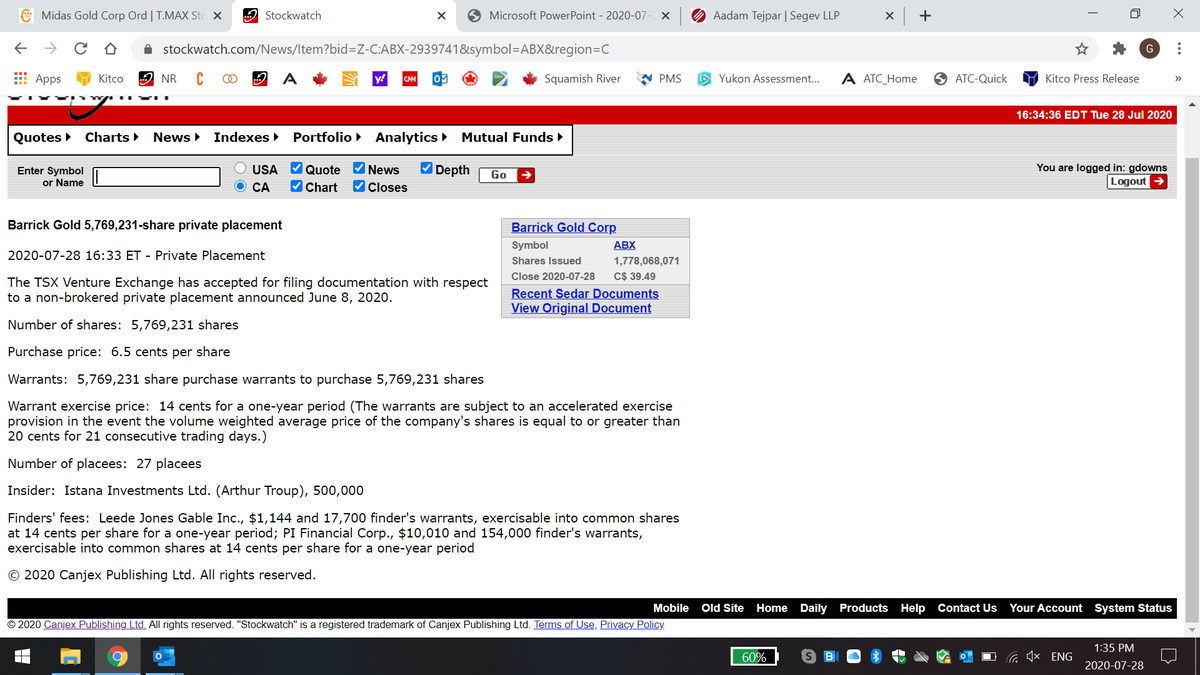Expand the Analytics menu
The height and width of the screenshot is (675, 1200).
click(x=411, y=137)
